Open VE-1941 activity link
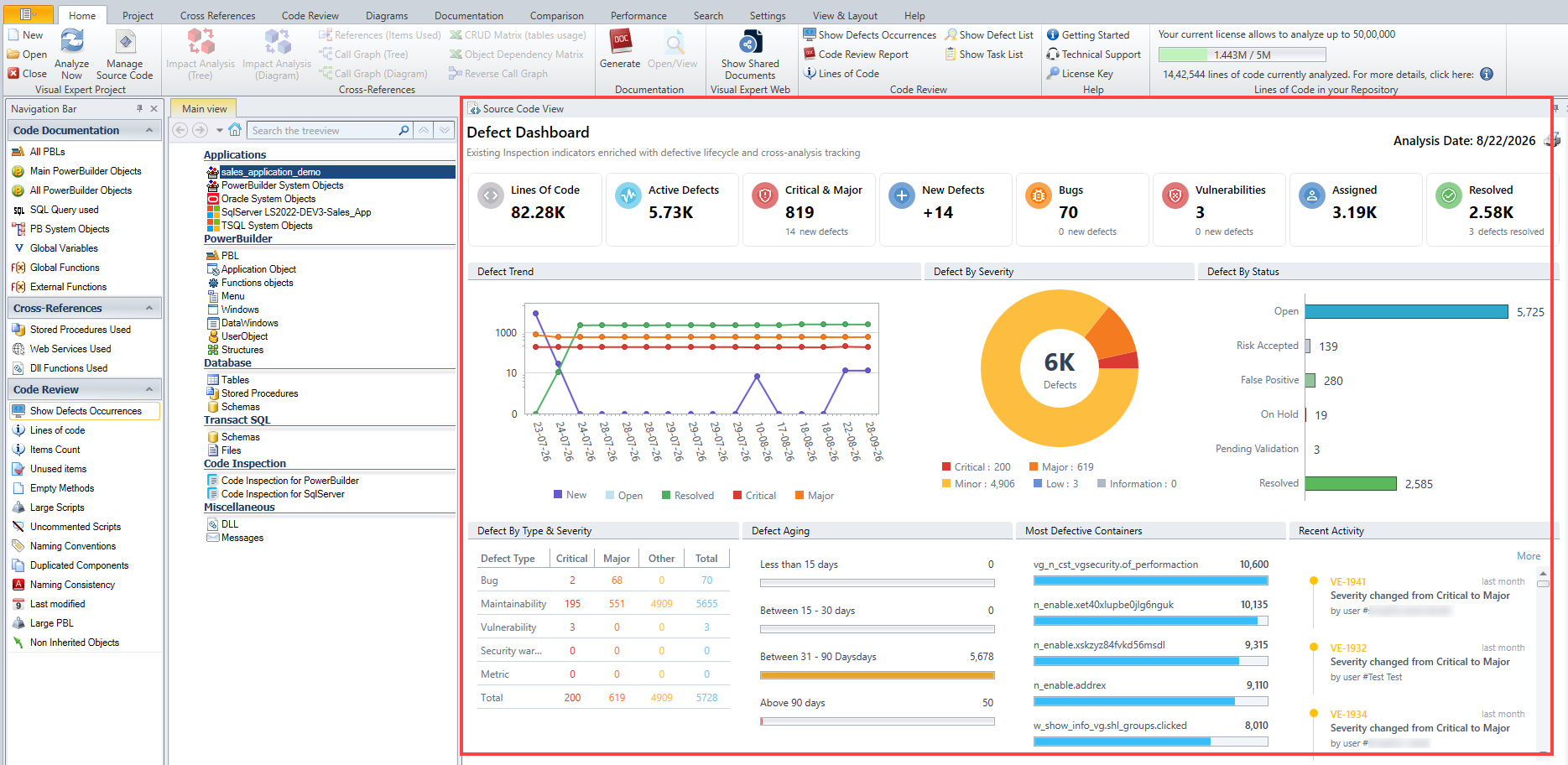The image size is (1568, 765). click(1348, 582)
